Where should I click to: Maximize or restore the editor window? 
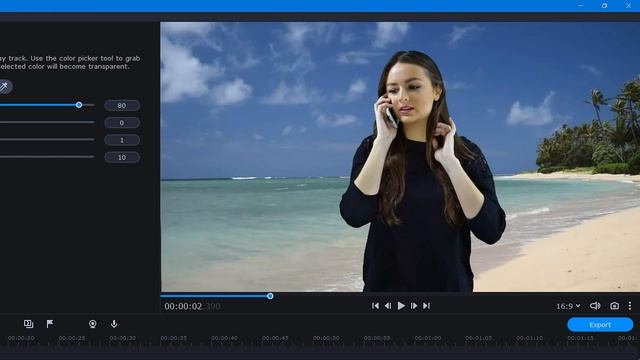604,6
